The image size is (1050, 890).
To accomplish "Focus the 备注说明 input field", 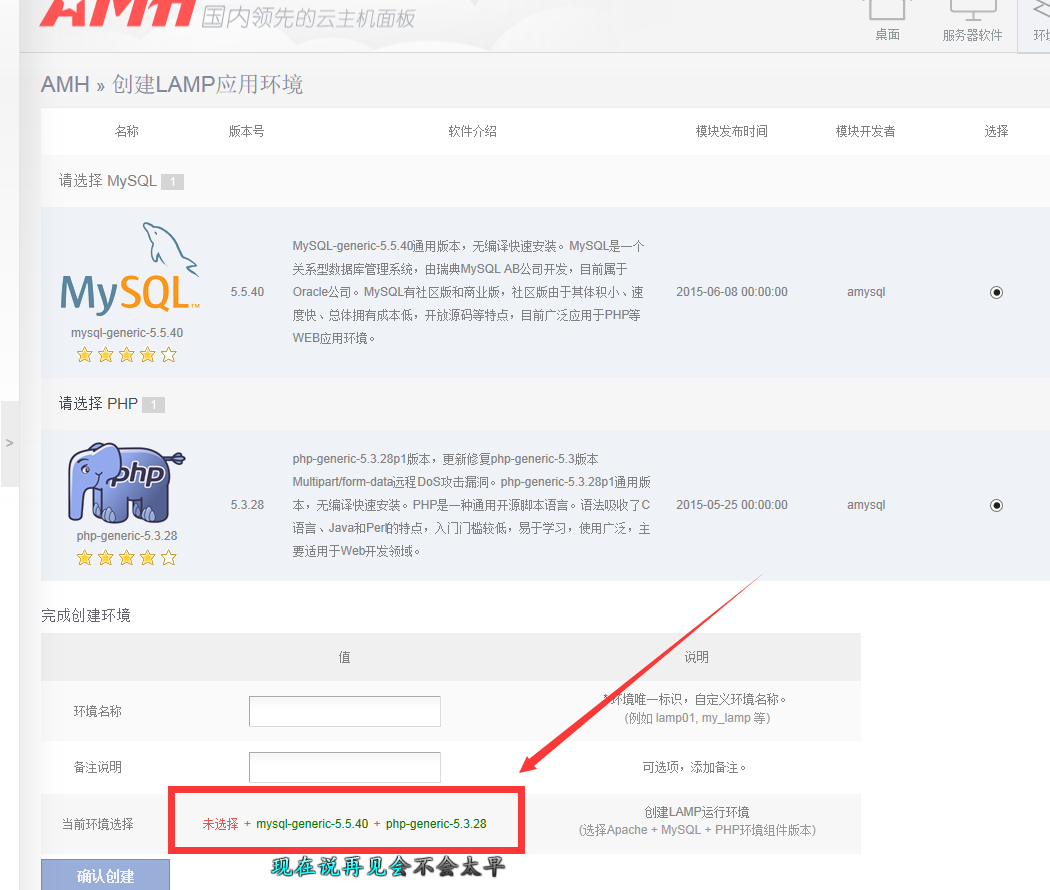I will click(344, 767).
